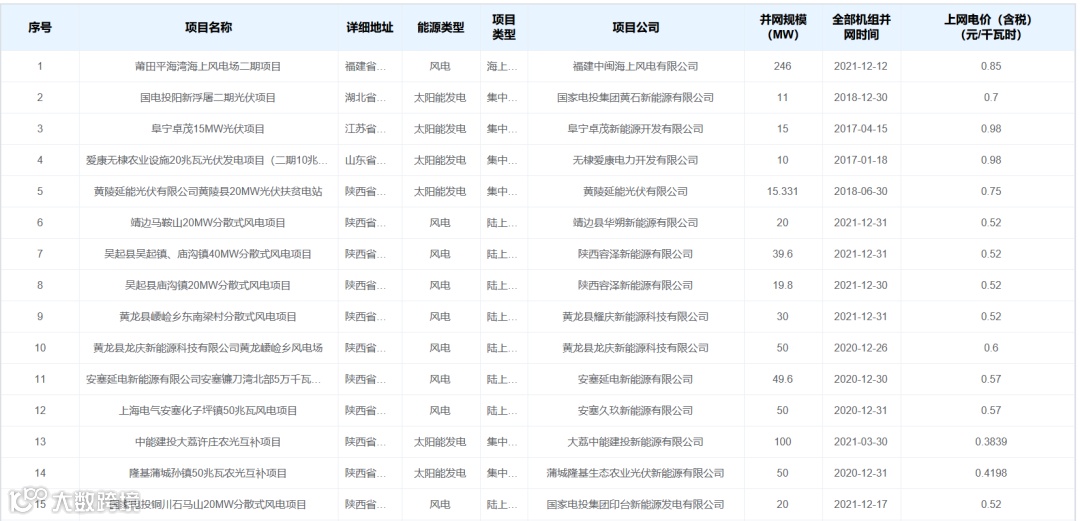The height and width of the screenshot is (521, 1080).
Task: Select project 国电投阳新浮屠二期光伏项目
Action: 208,98
